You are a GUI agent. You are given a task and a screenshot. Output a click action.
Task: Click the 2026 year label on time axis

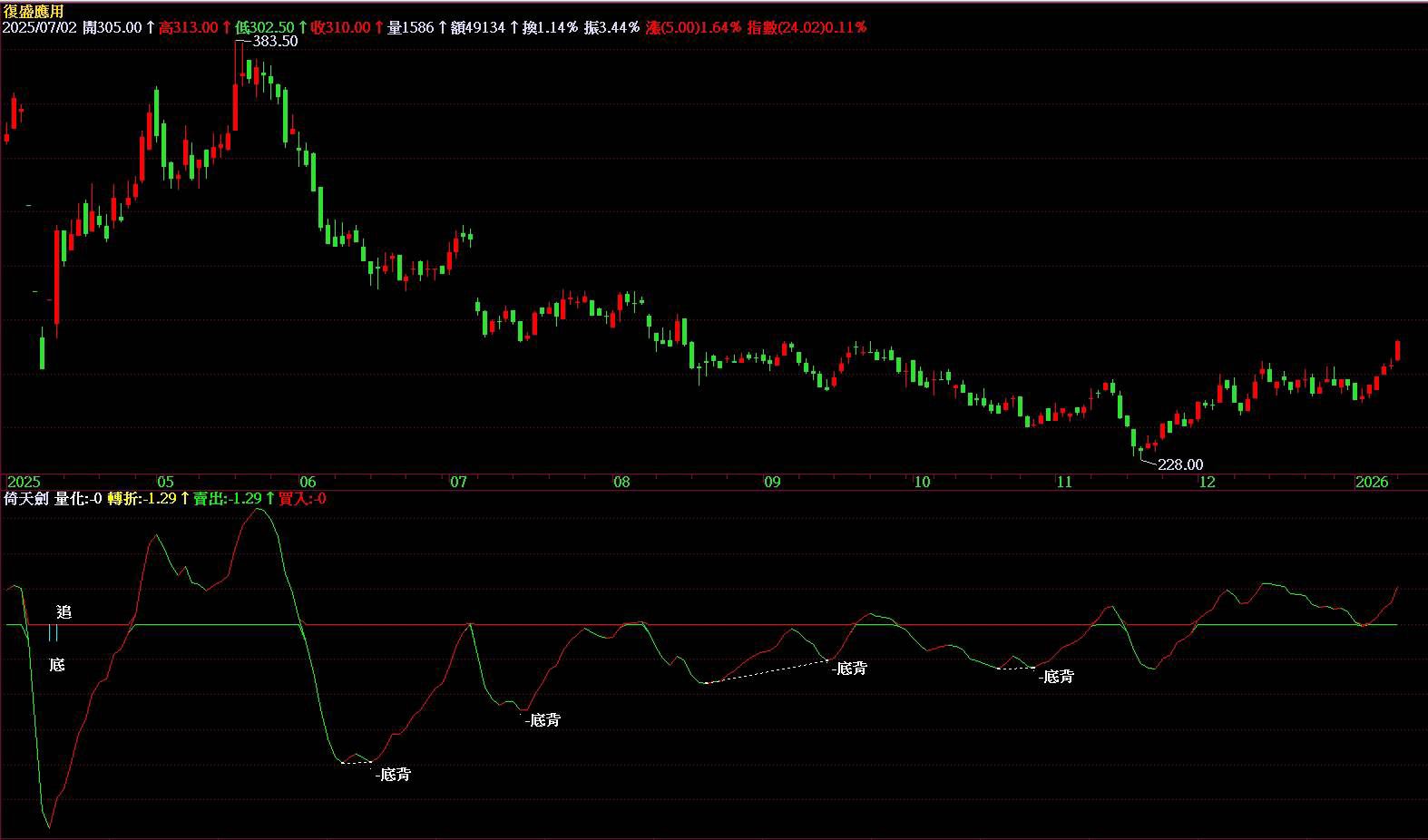[x=1371, y=482]
